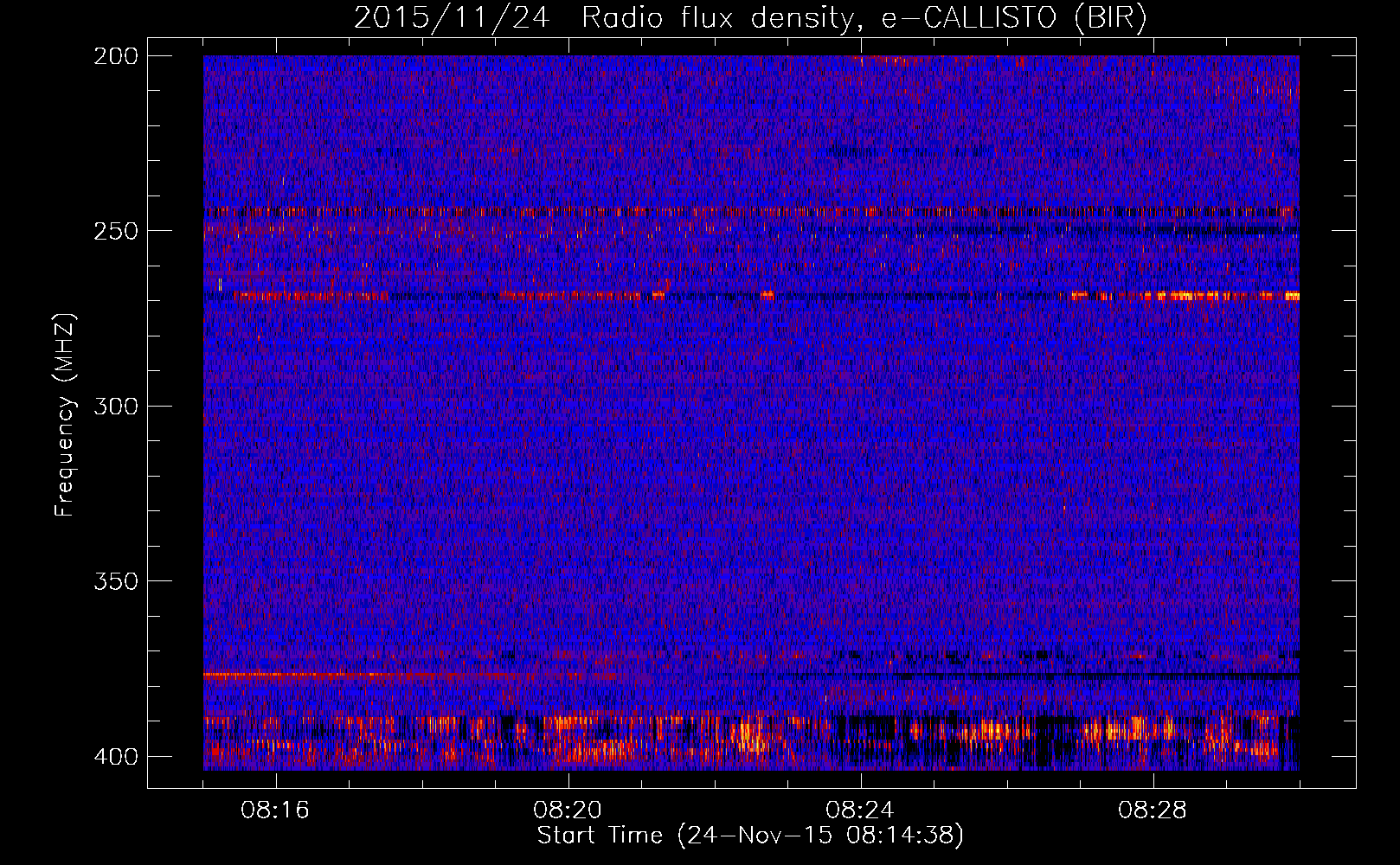Click the 'Start Time (24-Nov-15 08:14:38)' x-axis label

(x=750, y=836)
